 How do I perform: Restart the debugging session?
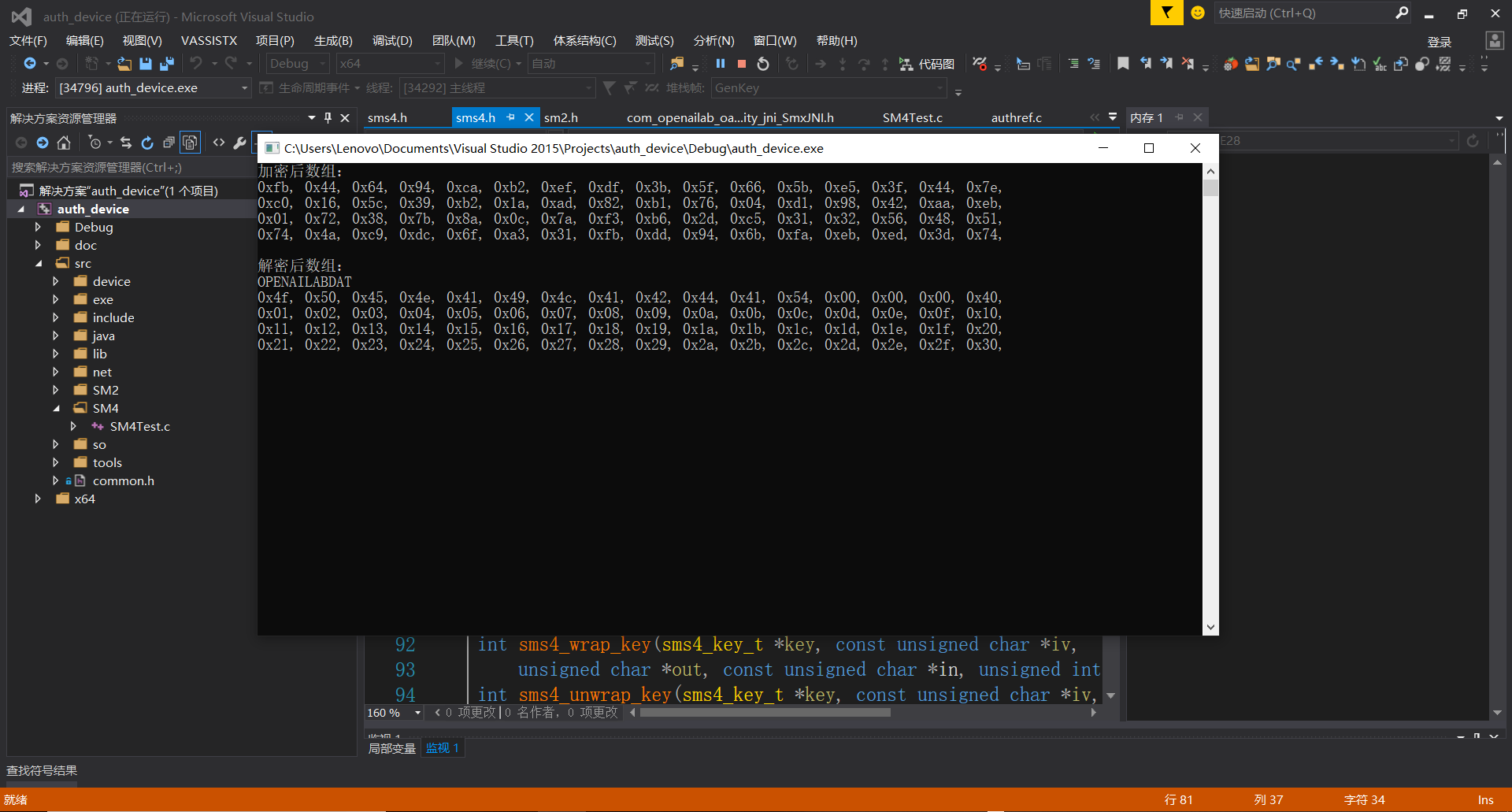[762, 64]
